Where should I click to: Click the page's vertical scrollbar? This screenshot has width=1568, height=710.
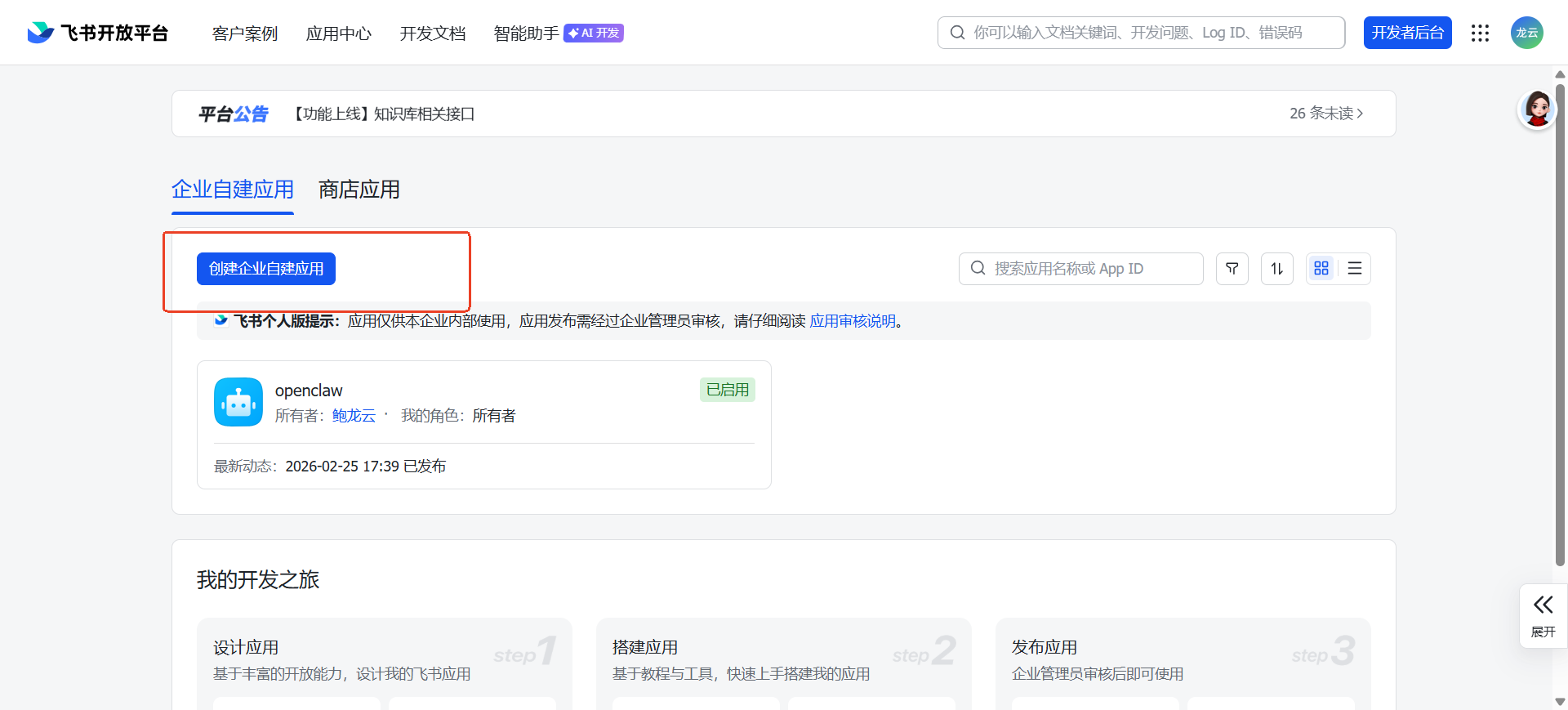coord(1560,327)
